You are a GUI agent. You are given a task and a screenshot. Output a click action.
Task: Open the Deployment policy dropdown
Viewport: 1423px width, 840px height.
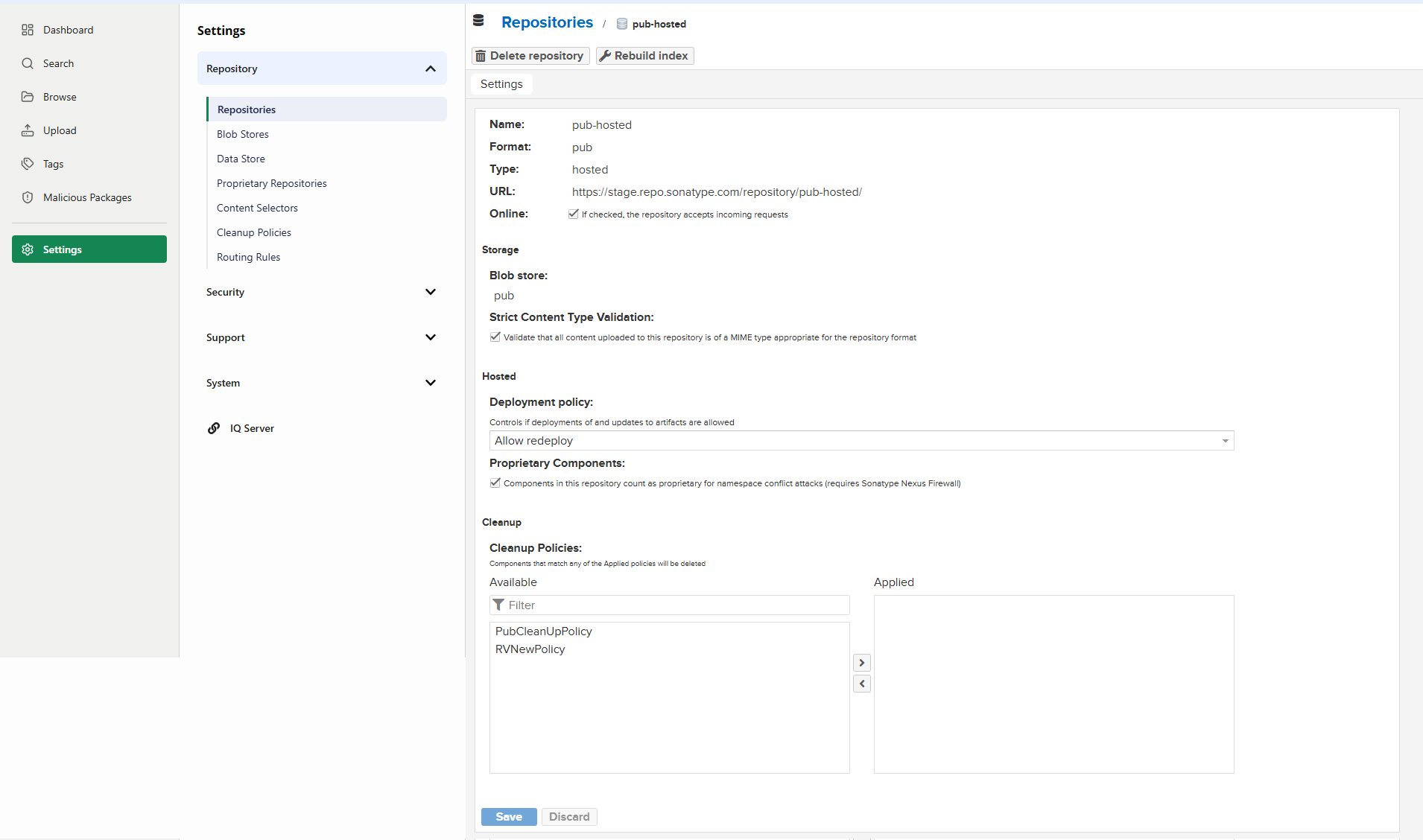(861, 441)
